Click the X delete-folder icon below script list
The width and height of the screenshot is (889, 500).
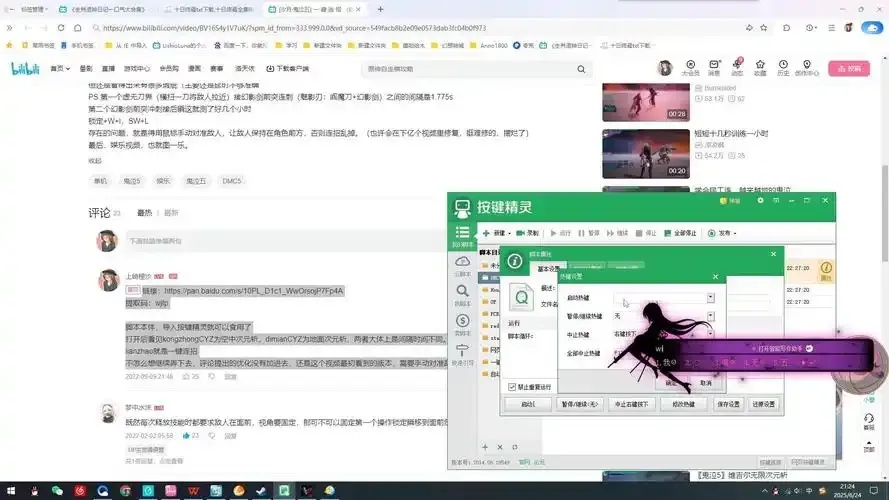(499, 447)
